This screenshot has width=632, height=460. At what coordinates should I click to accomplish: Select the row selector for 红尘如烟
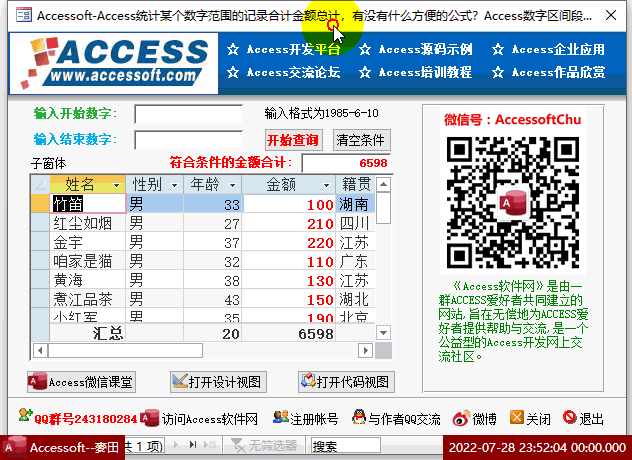(40, 223)
